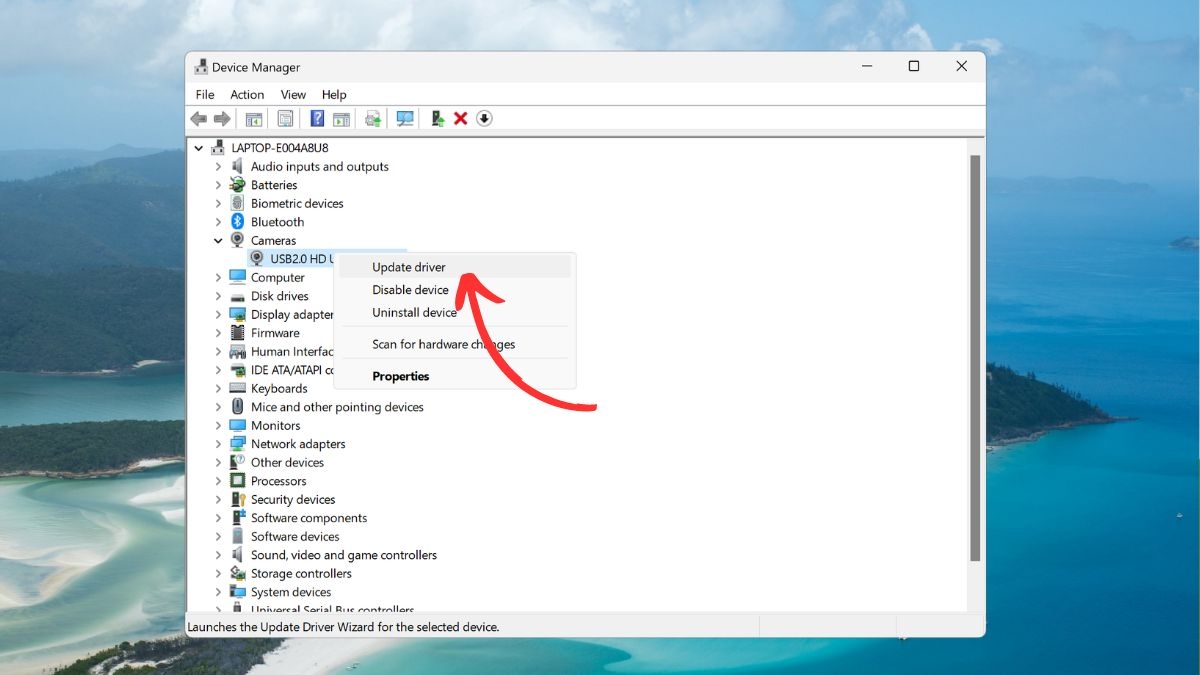The width and height of the screenshot is (1200, 675).
Task: Expand Sound, video and game controllers
Action: click(x=218, y=555)
